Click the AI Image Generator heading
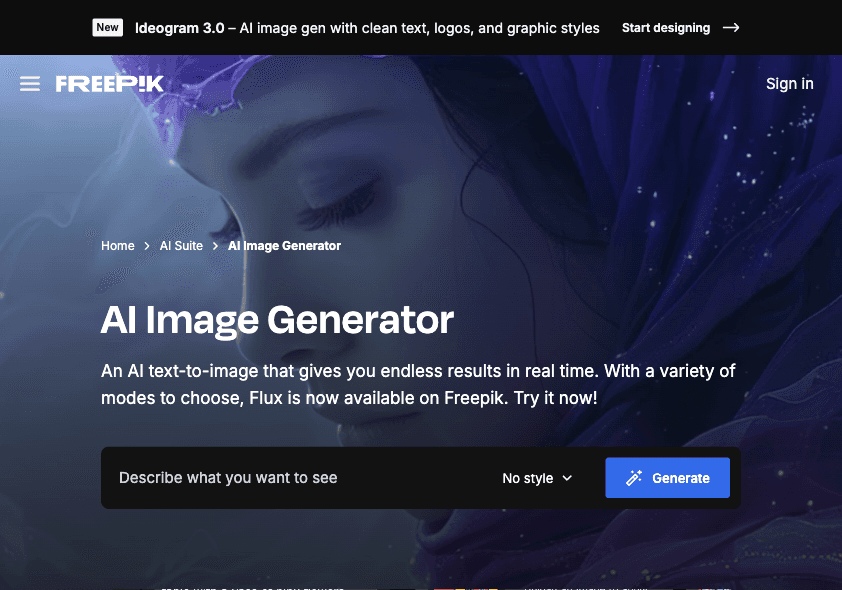Screen dimensions: 842x590 [277, 321]
